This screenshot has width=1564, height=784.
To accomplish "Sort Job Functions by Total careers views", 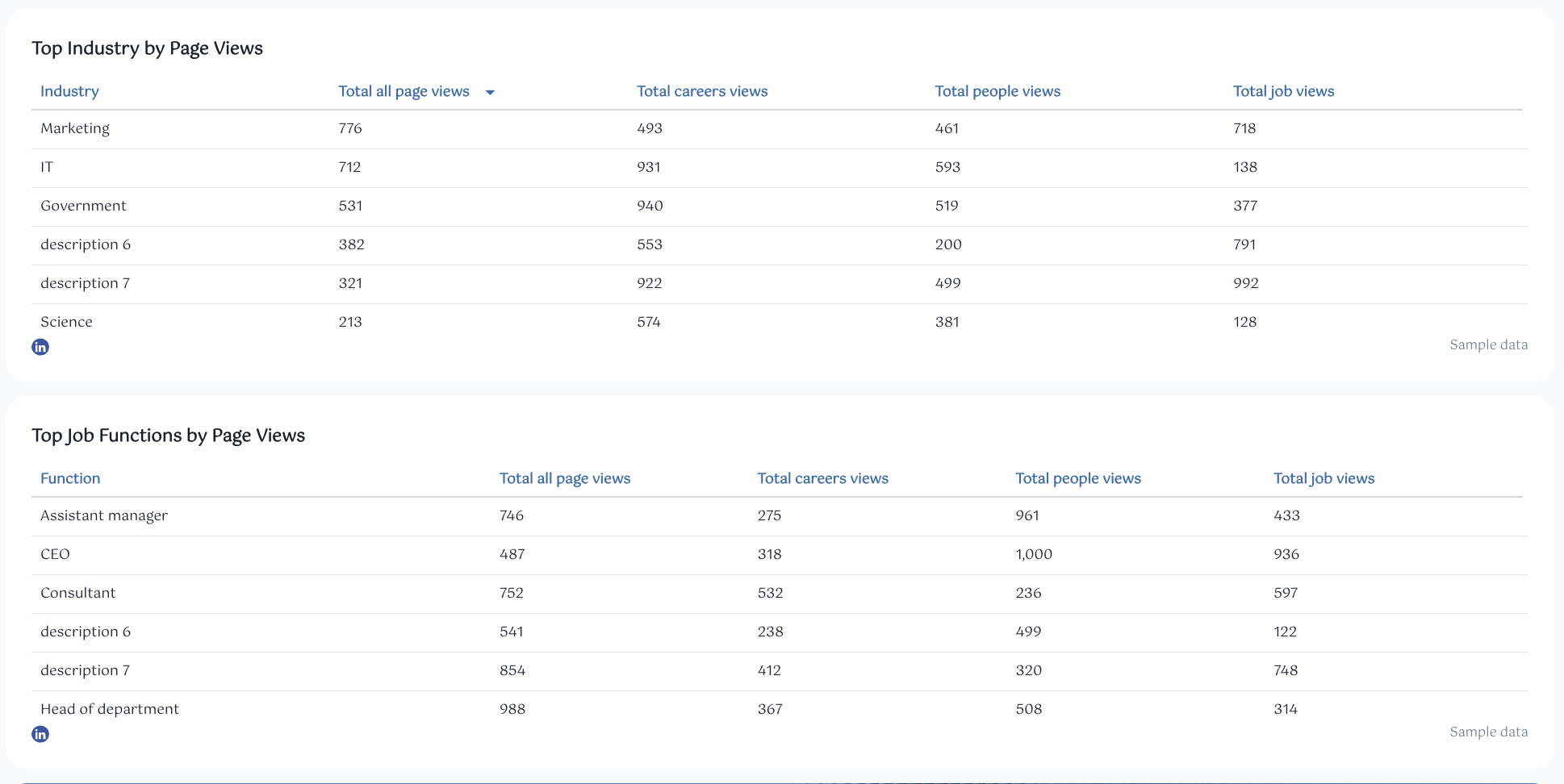I will point(822,477).
